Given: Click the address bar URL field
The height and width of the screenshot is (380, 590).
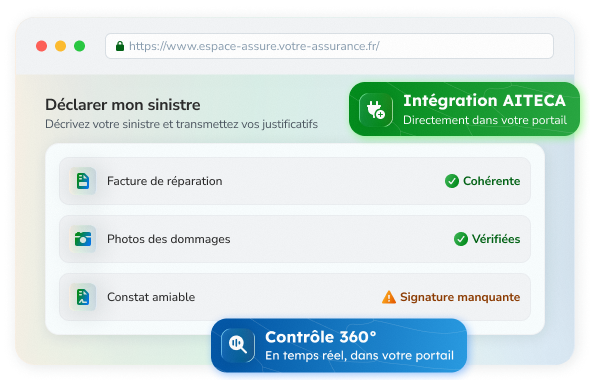Looking at the screenshot, I should pyautogui.click(x=329, y=46).
